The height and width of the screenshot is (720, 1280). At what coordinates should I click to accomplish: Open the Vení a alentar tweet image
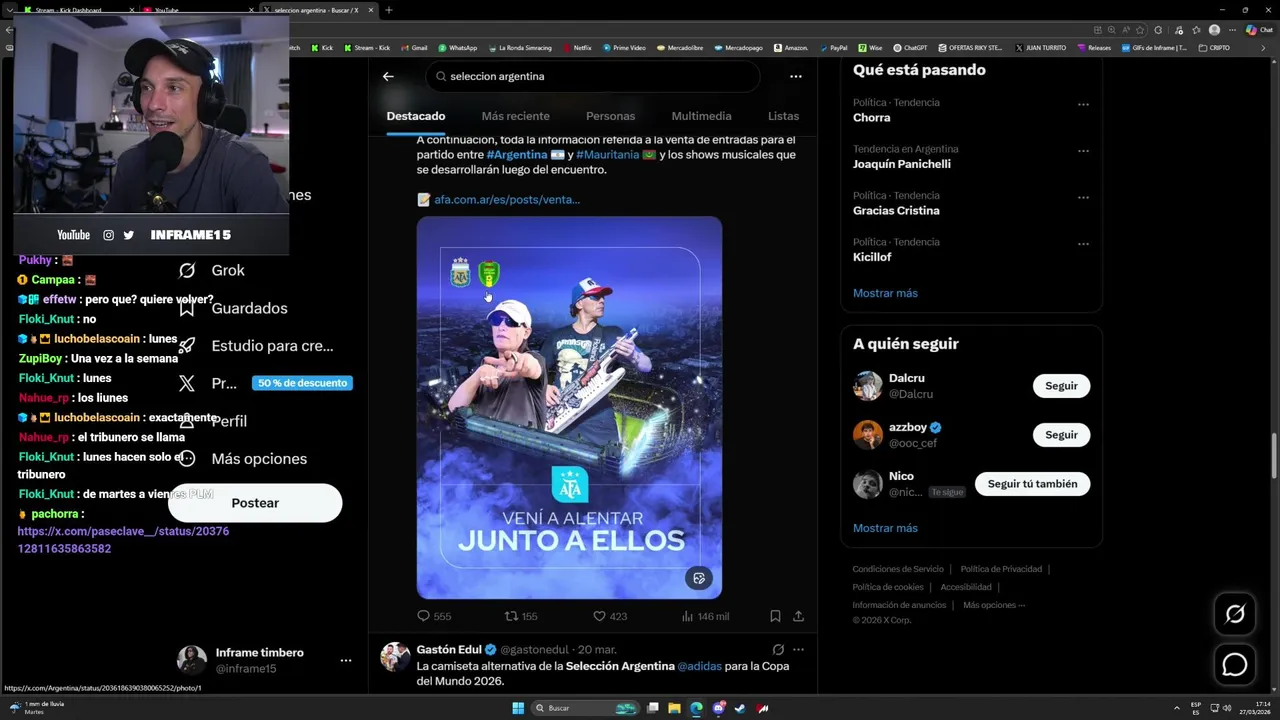coord(569,407)
